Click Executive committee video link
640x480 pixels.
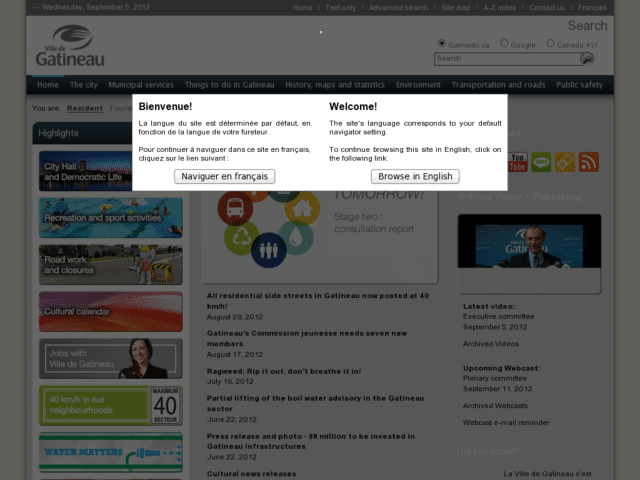coord(498,316)
